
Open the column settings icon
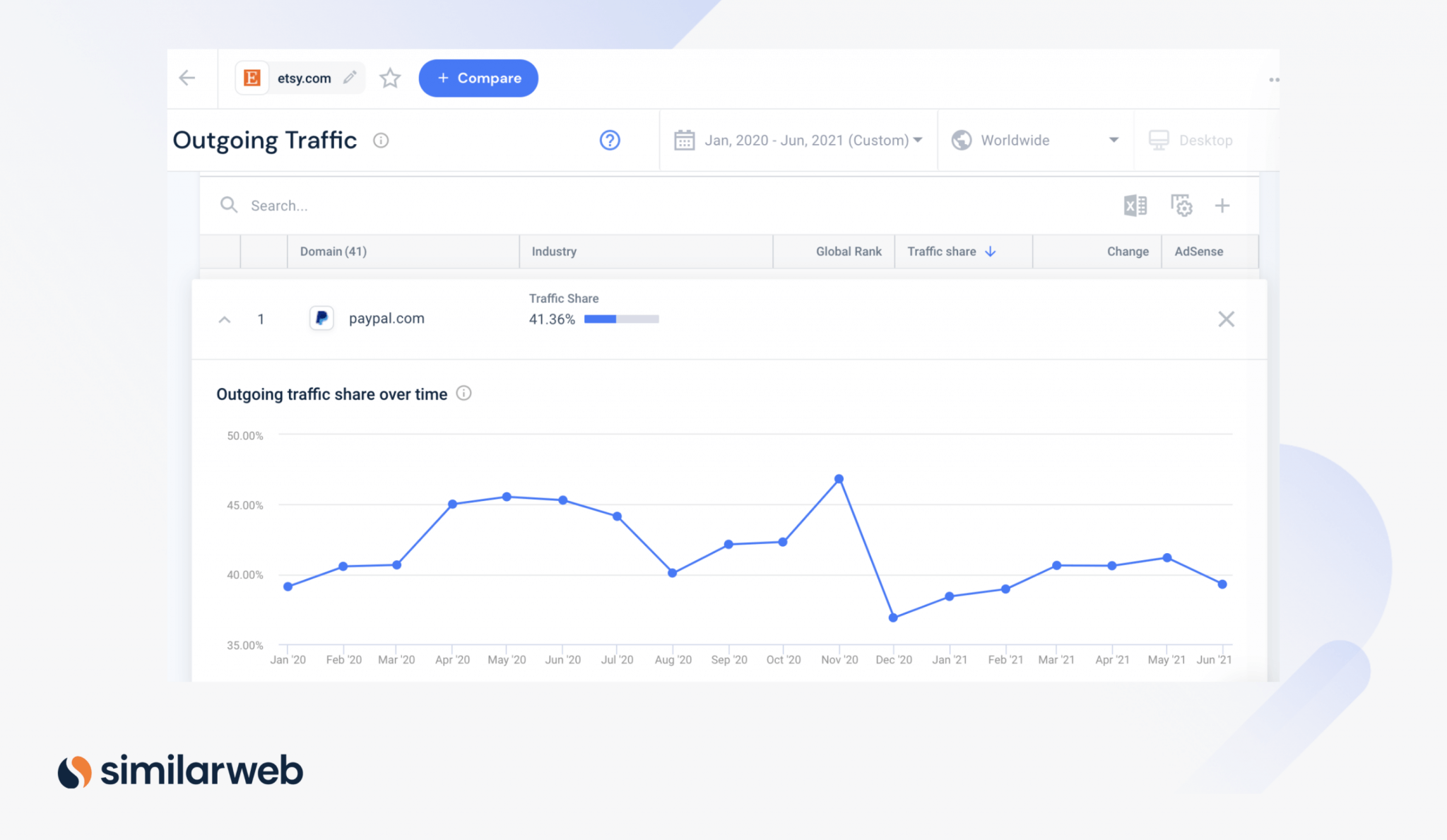coord(1181,206)
